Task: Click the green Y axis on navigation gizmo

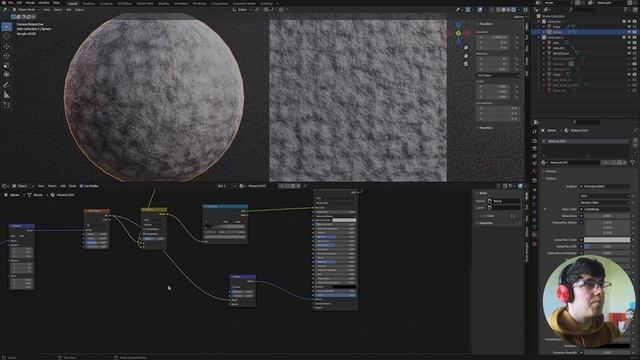Action: 458,33
